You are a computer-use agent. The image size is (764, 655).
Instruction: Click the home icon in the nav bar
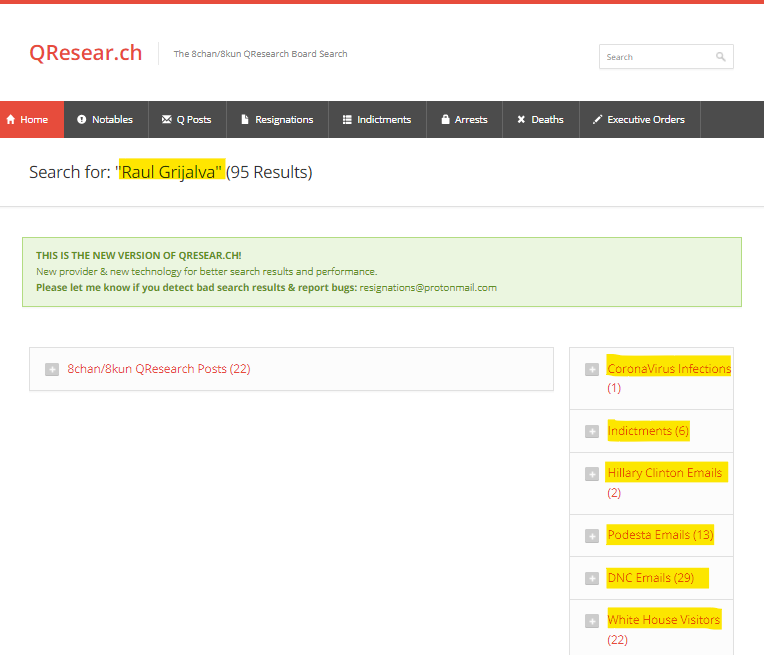(x=11, y=119)
